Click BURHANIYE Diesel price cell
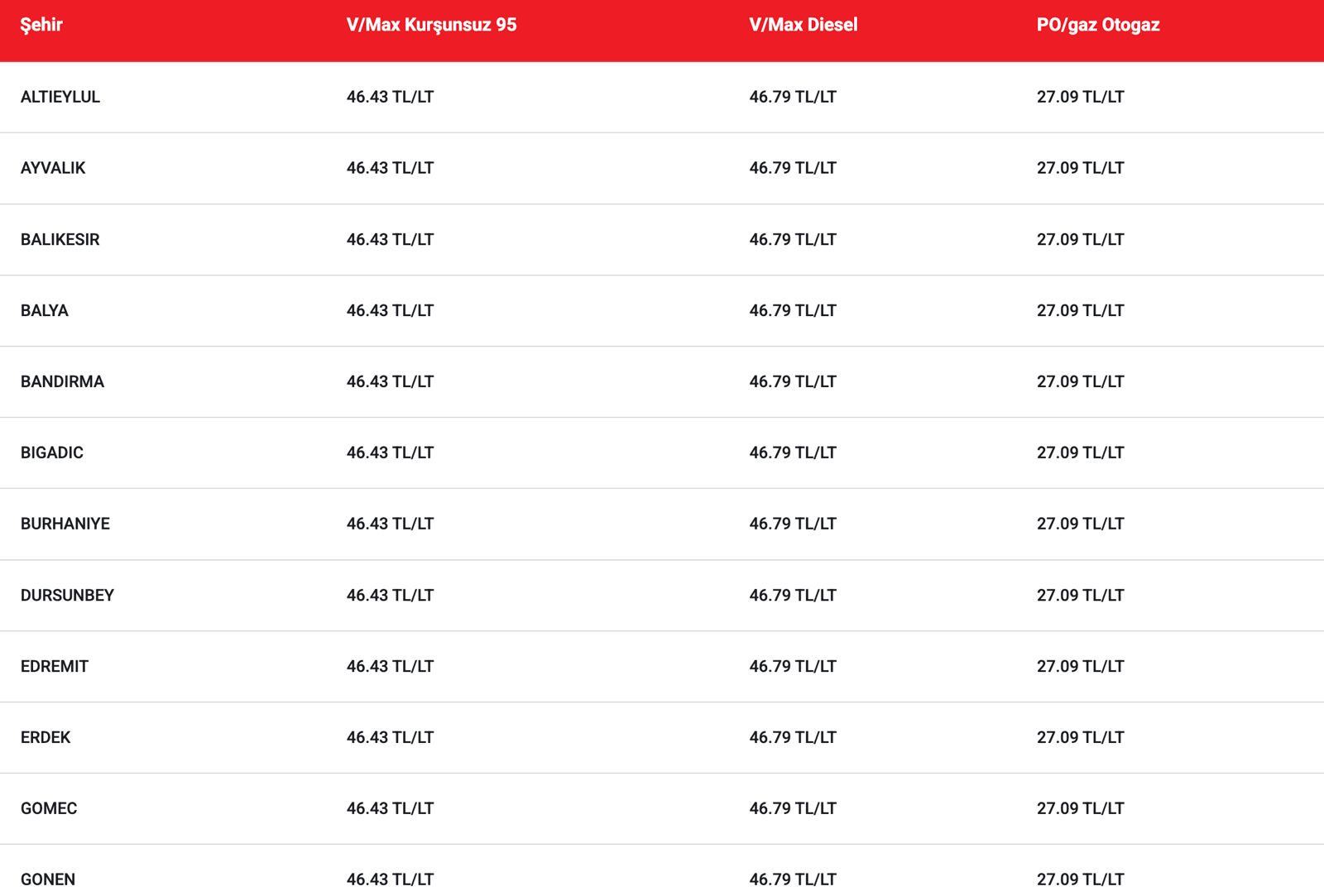The image size is (1324, 896). (x=793, y=524)
